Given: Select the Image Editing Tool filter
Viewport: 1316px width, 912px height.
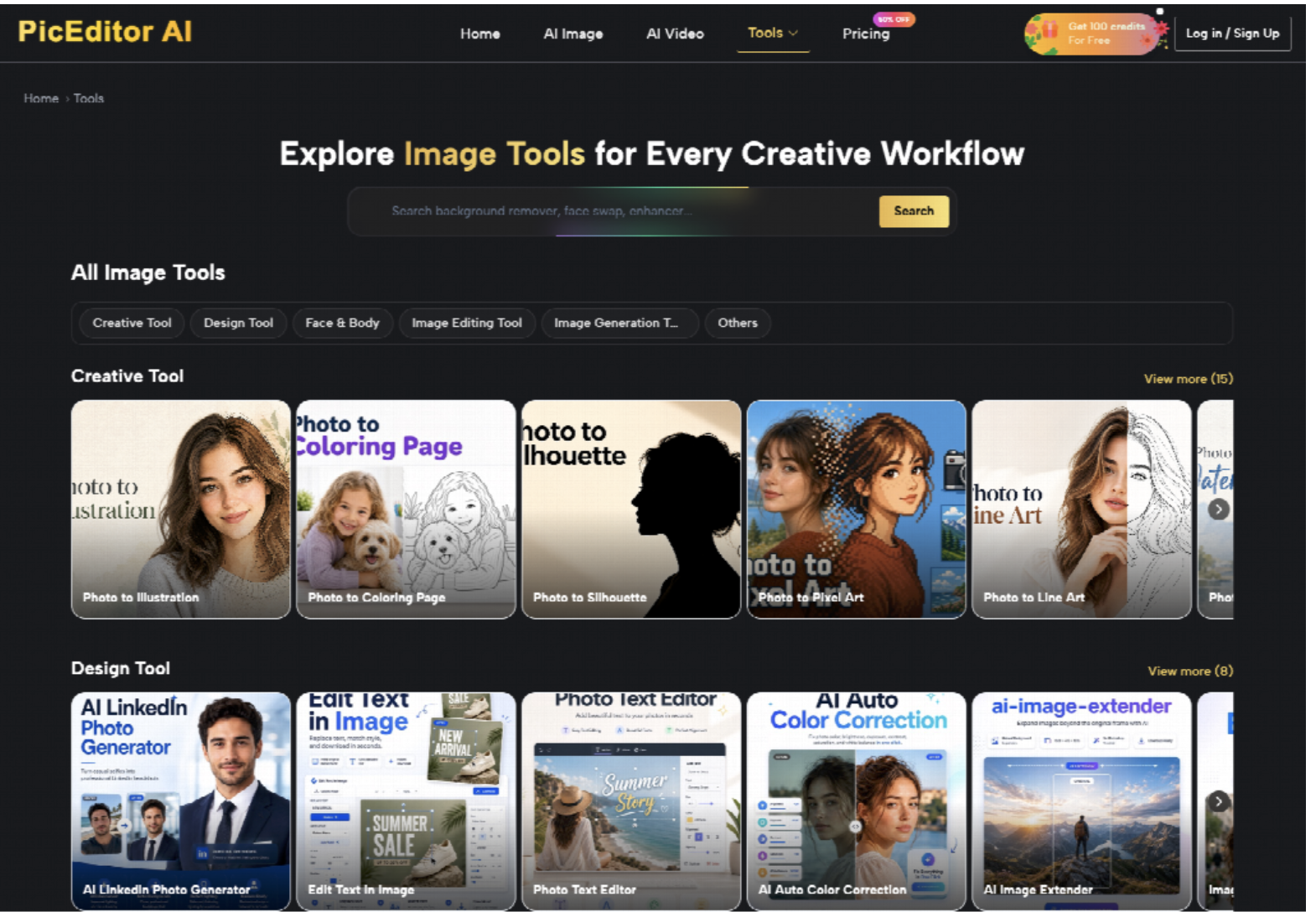Looking at the screenshot, I should pyautogui.click(x=467, y=323).
